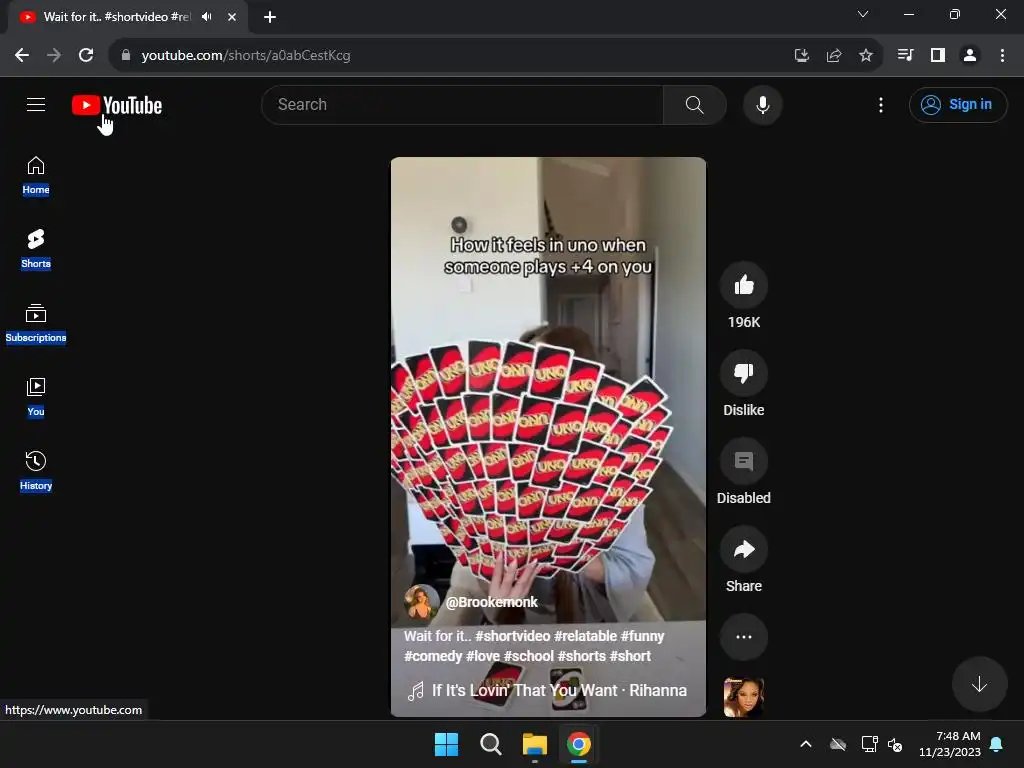1024x768 pixels.
Task: Open Chrome tab search chevron
Action: 863,14
